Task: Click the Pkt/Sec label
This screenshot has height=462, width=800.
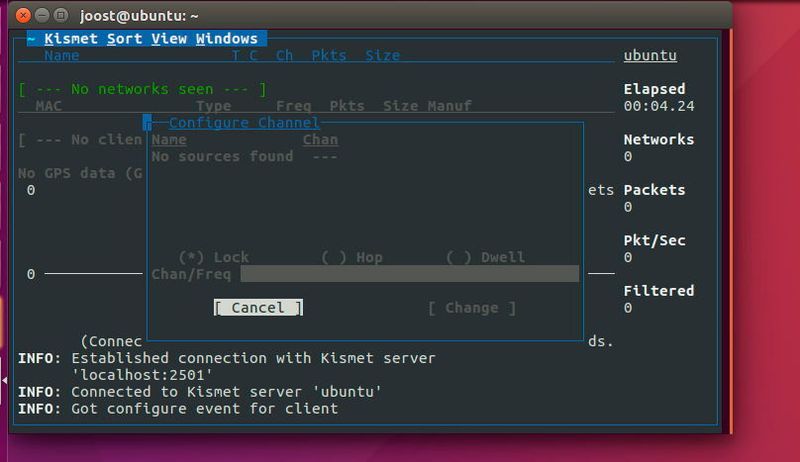Action: coord(654,240)
